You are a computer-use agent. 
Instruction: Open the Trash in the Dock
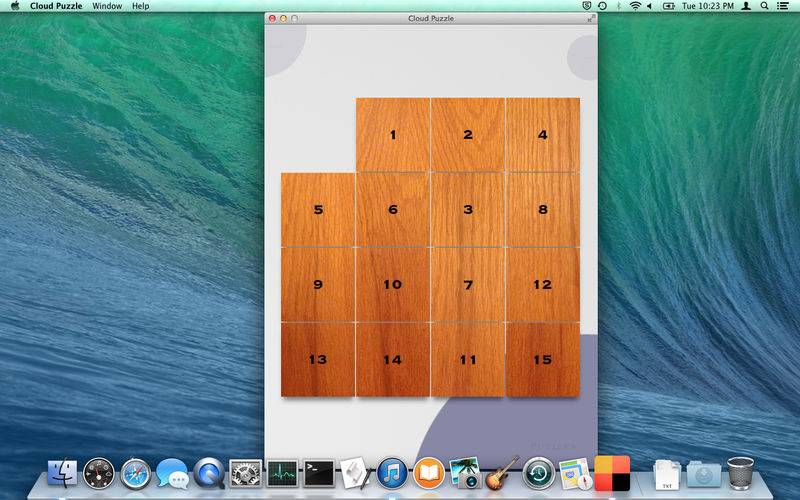[x=740, y=473]
